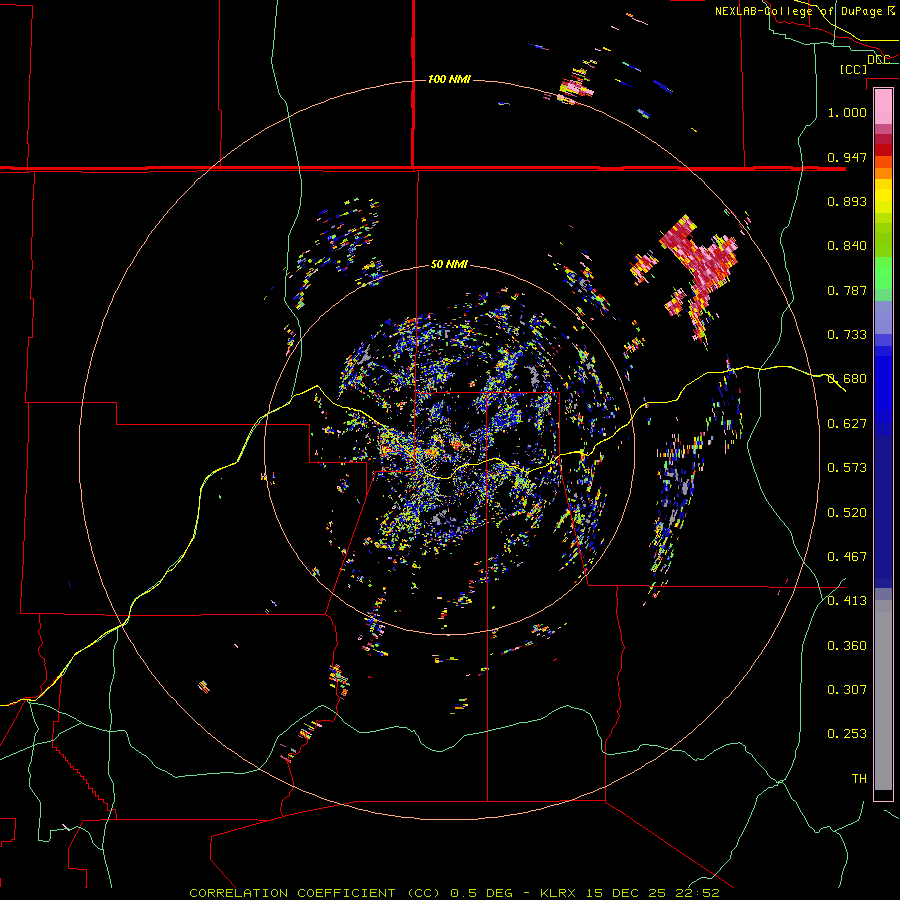Click the 0.840 scale value
This screenshot has height=900, width=900.
[847, 246]
